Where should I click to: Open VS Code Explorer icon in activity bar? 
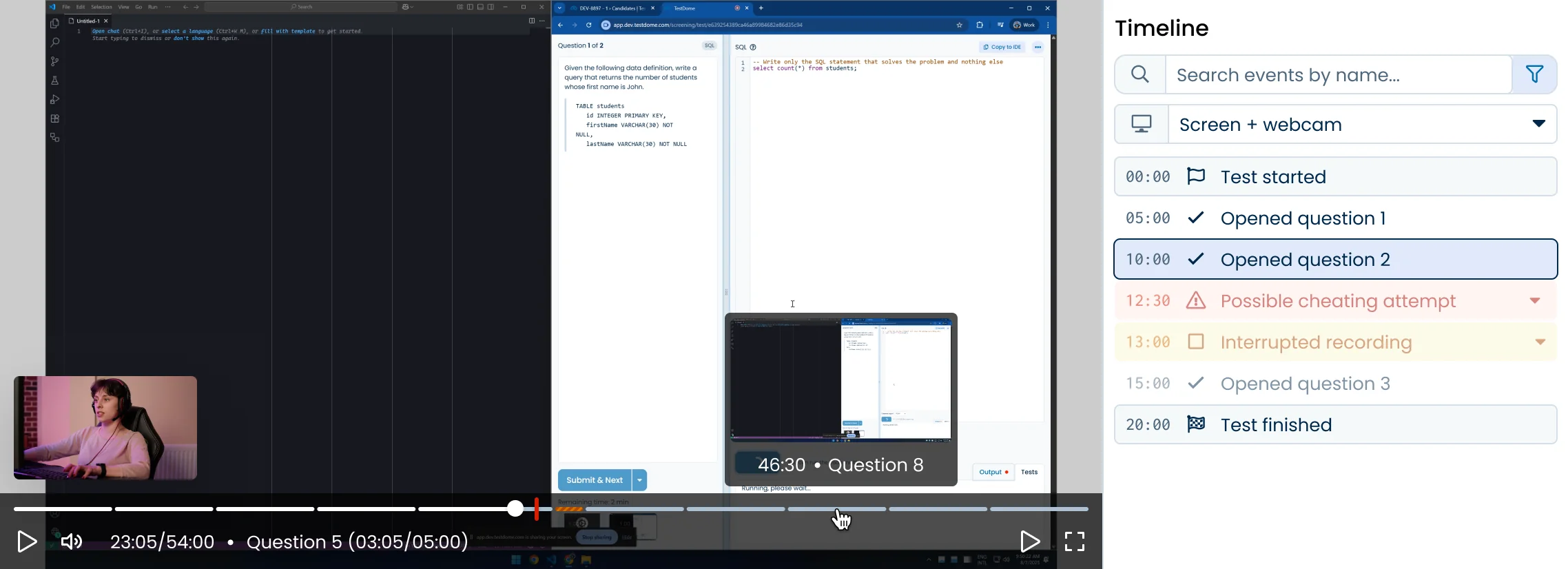pos(54,23)
